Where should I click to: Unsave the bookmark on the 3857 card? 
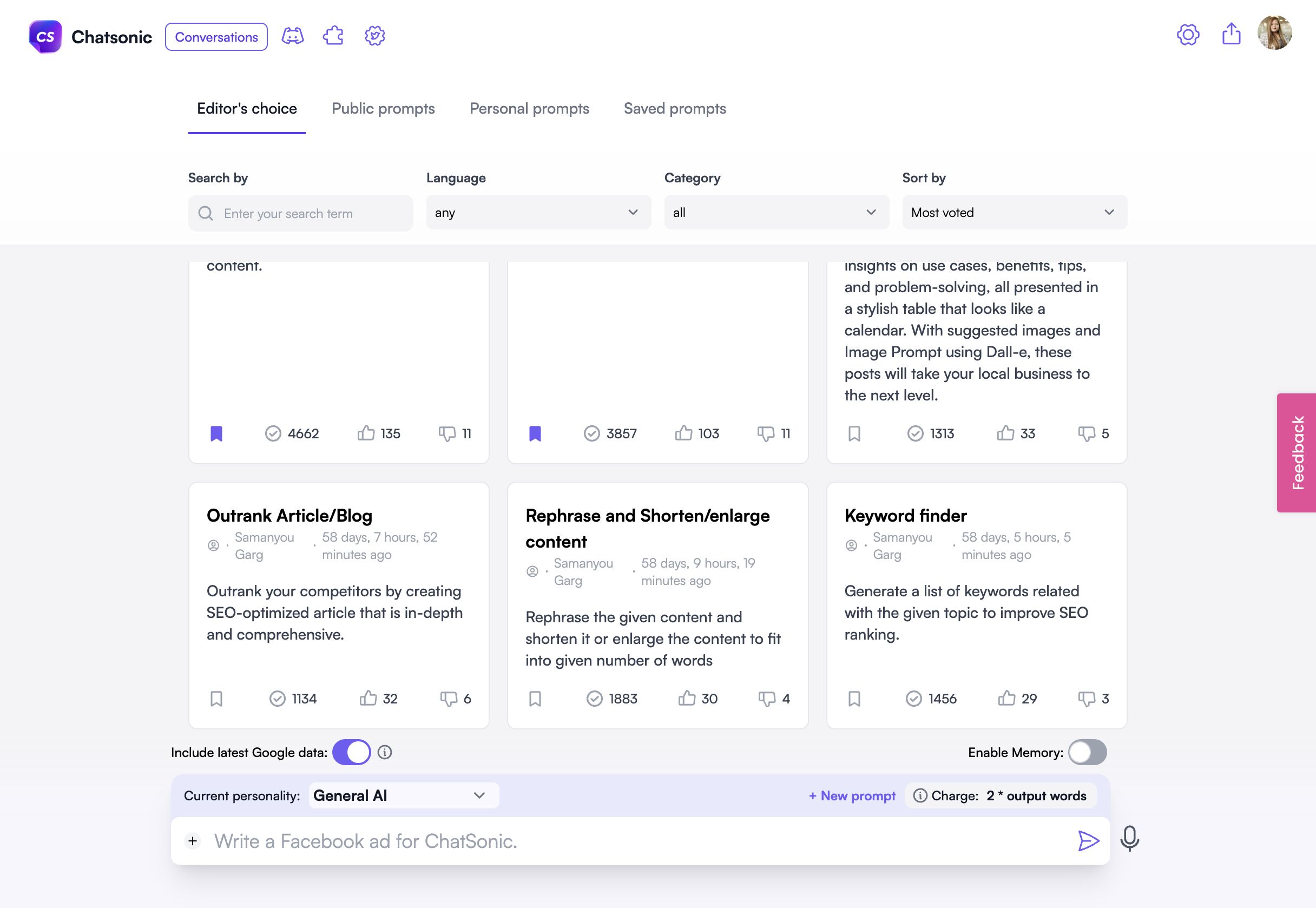coord(535,433)
